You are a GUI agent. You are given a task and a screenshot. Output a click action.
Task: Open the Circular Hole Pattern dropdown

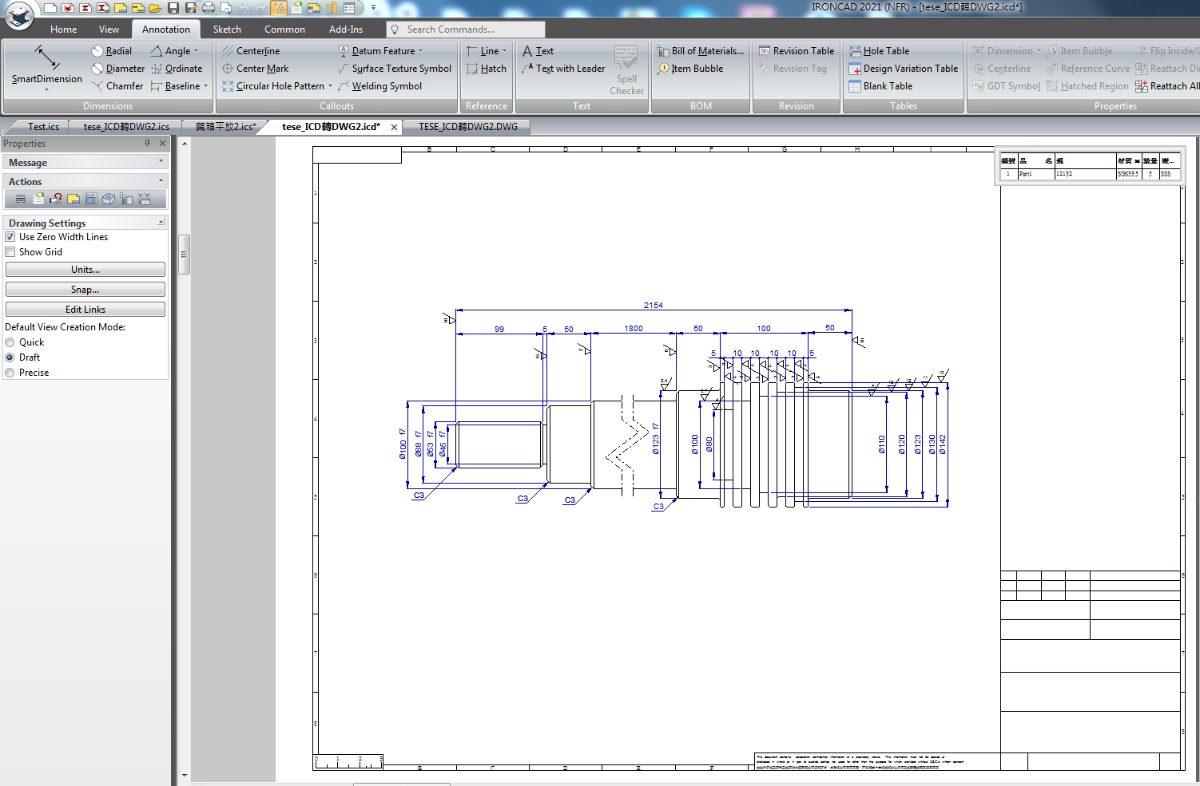click(x=330, y=86)
